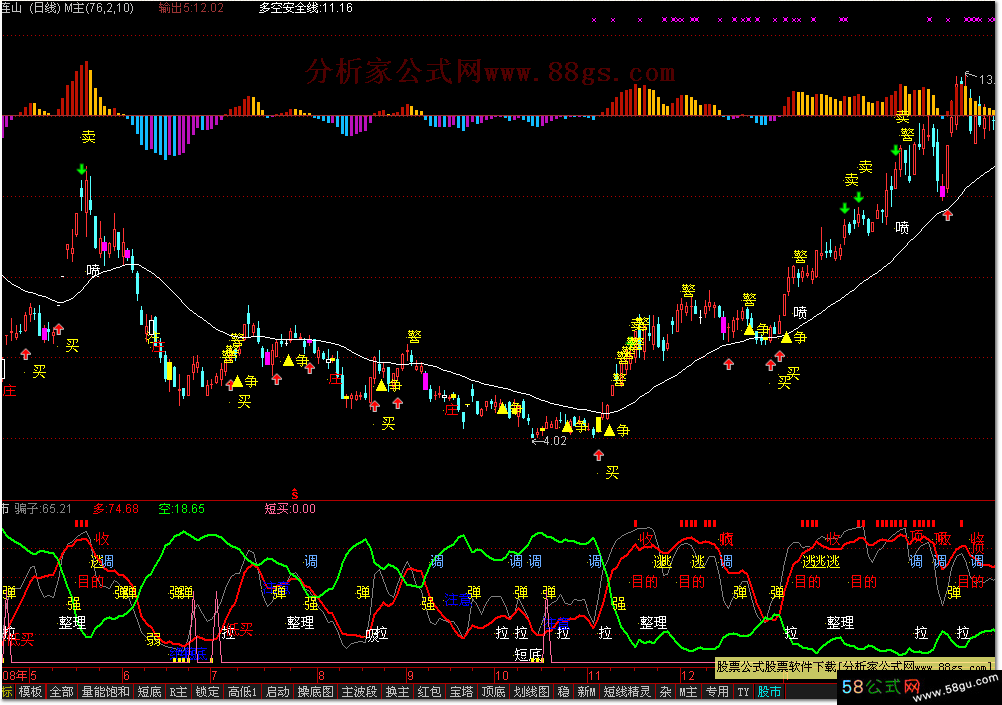Image resolution: width=1002 pixels, height=705 pixels.
Task: Jump to month 7 on time axis
Action: point(214,675)
